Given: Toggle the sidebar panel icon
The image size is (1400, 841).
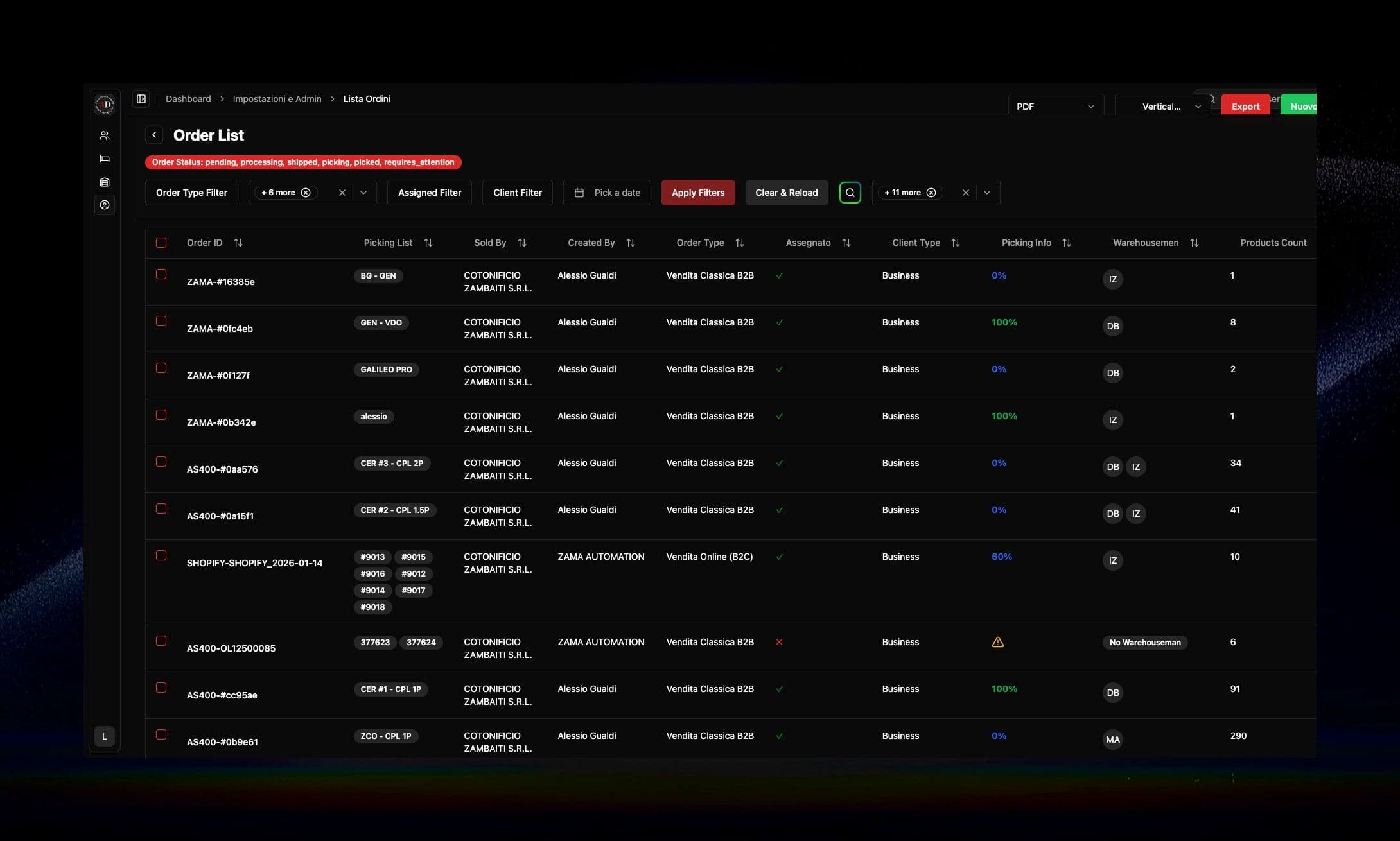Looking at the screenshot, I should click(141, 99).
